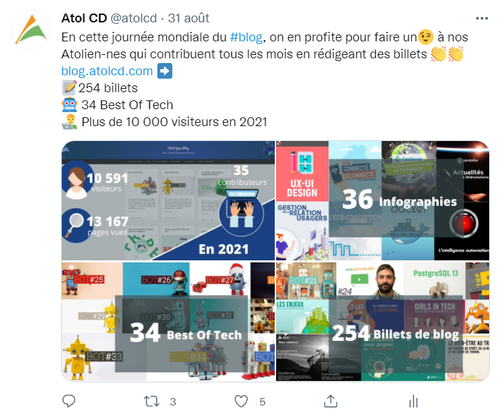
Task: Click the blue right-arrow emoji
Action: 165,71
